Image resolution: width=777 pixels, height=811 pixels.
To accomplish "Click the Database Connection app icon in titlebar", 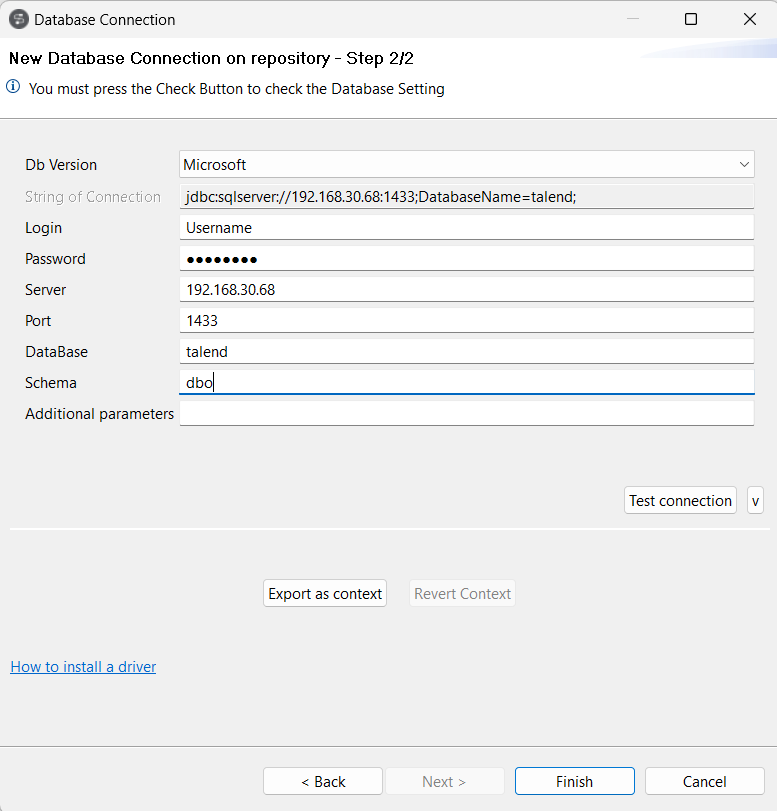I will pos(20,19).
